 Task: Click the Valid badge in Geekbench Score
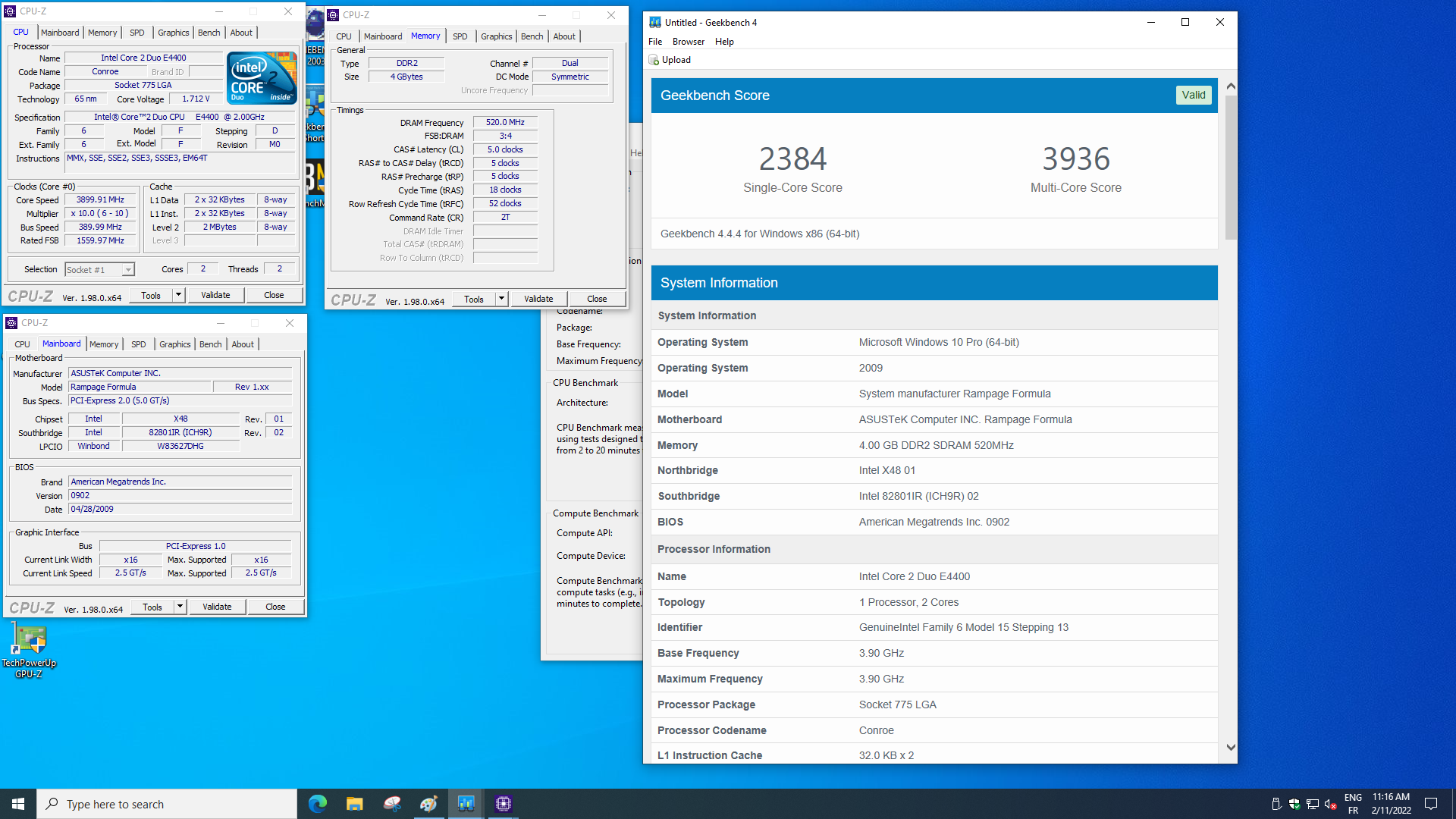pos(1194,95)
